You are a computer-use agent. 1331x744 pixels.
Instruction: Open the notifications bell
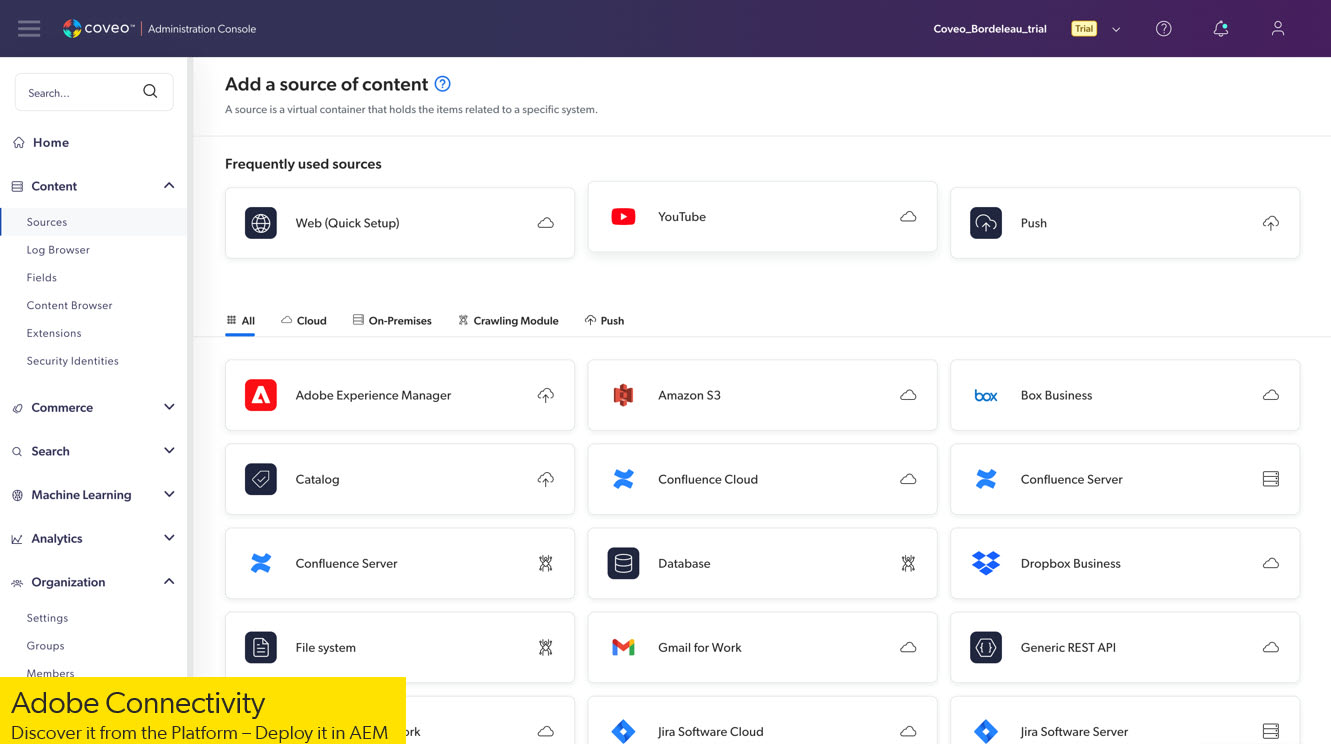click(x=1220, y=28)
